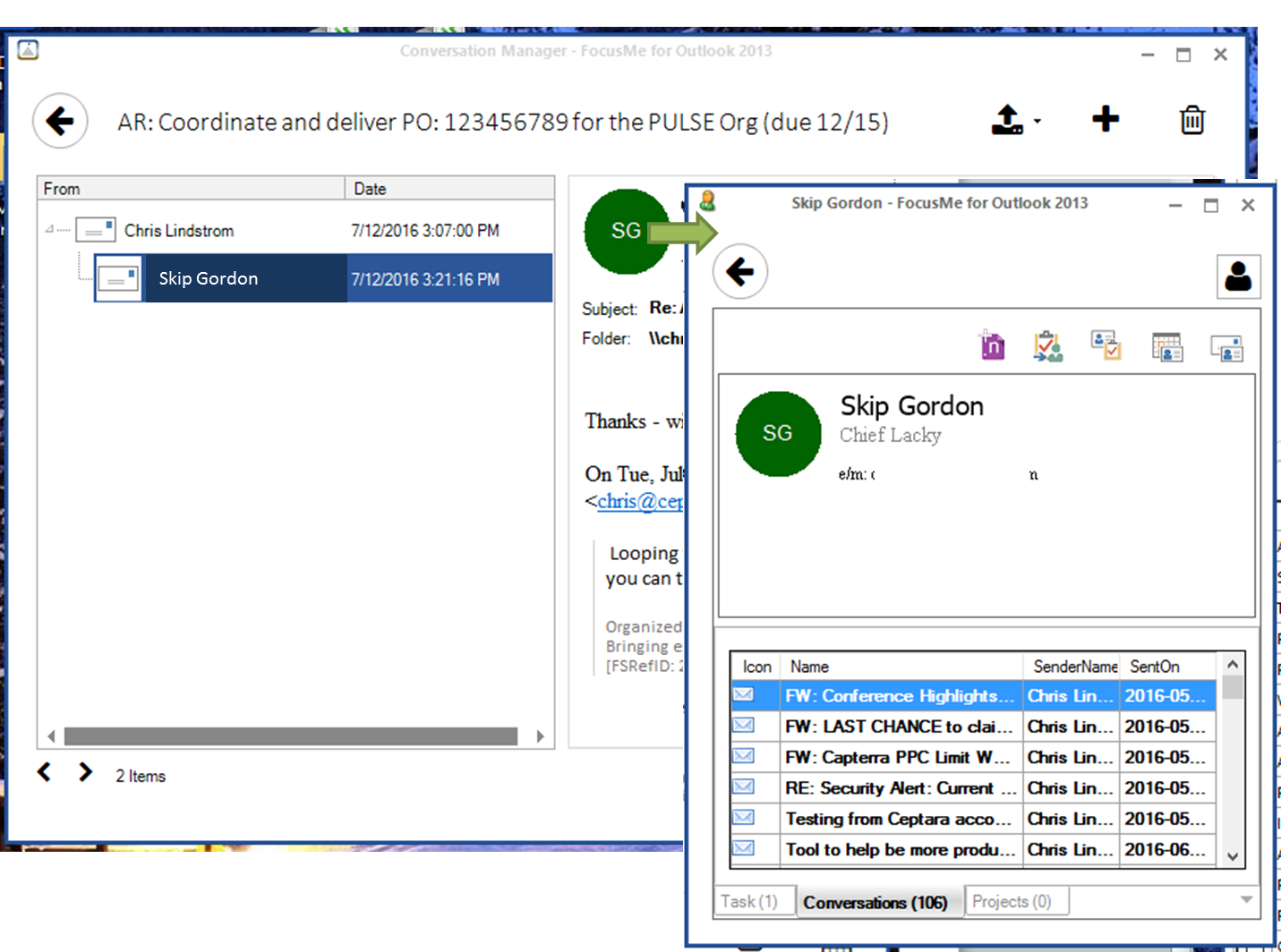Click the Conversation Manager window title icon
Viewport: 1281px width, 952px height.
tap(28, 50)
